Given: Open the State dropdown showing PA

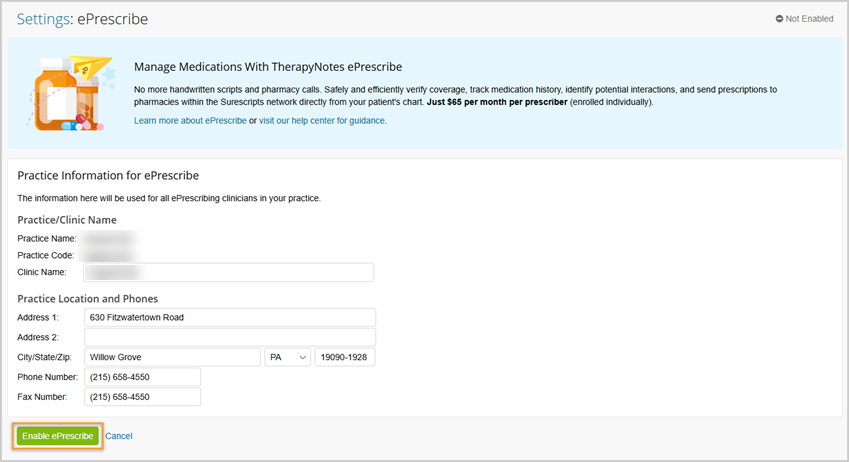Looking at the screenshot, I should [288, 357].
